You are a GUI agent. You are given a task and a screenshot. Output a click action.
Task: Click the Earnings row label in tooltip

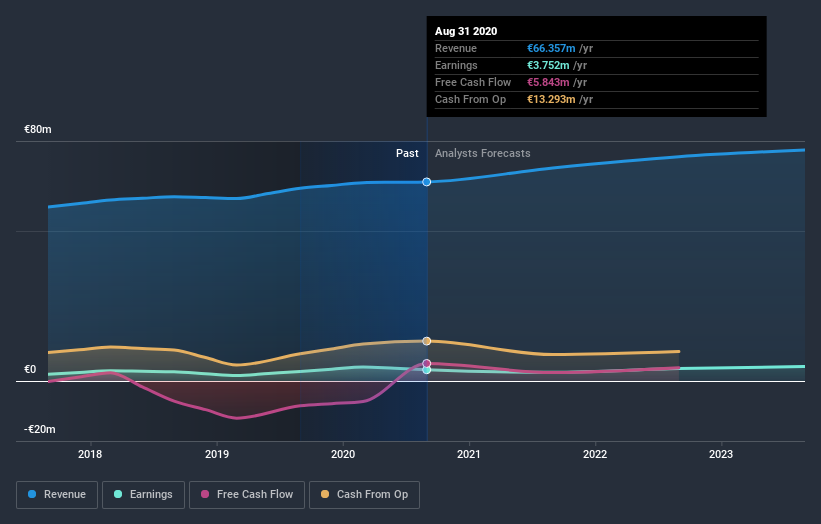(x=456, y=65)
